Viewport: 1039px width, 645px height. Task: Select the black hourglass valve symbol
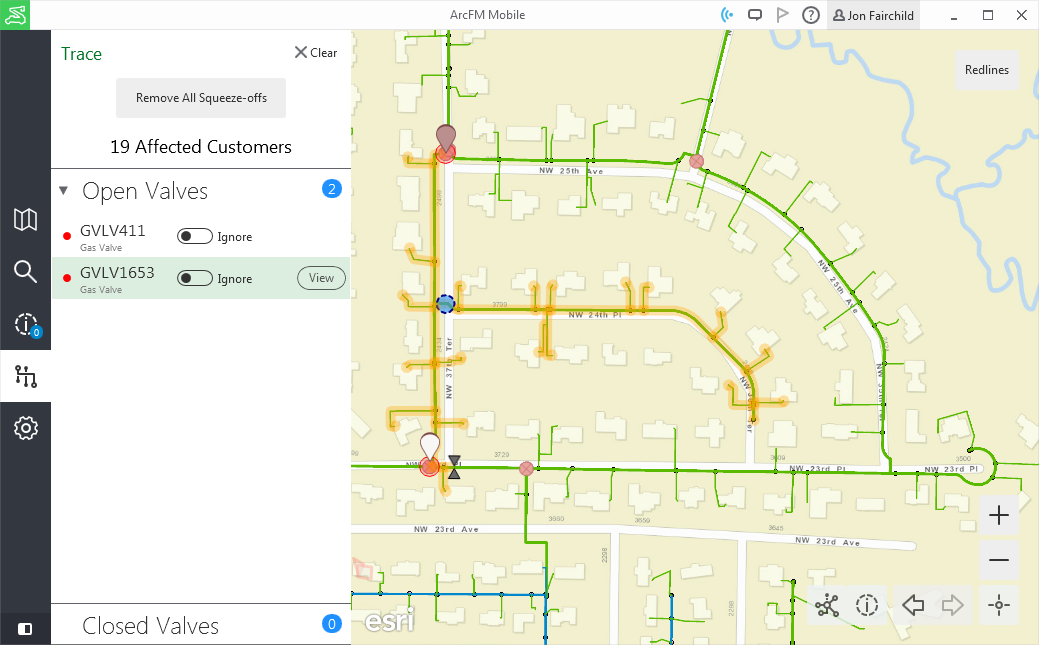(454, 467)
